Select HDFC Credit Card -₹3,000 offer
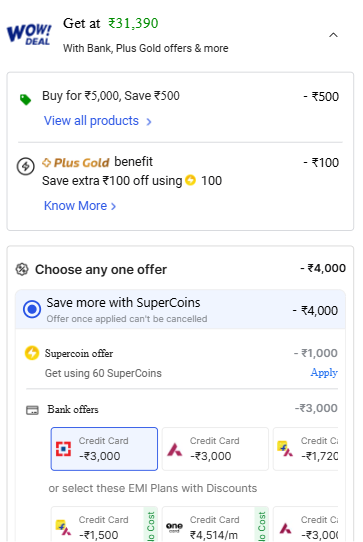 coord(104,449)
